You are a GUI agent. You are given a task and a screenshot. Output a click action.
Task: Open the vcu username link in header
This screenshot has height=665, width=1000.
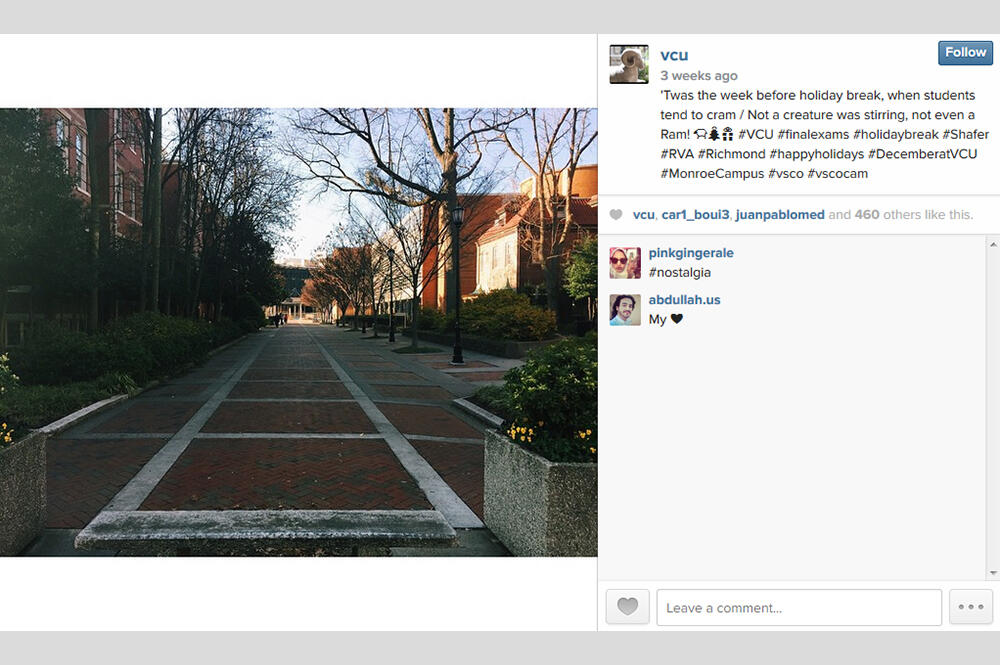click(x=674, y=55)
